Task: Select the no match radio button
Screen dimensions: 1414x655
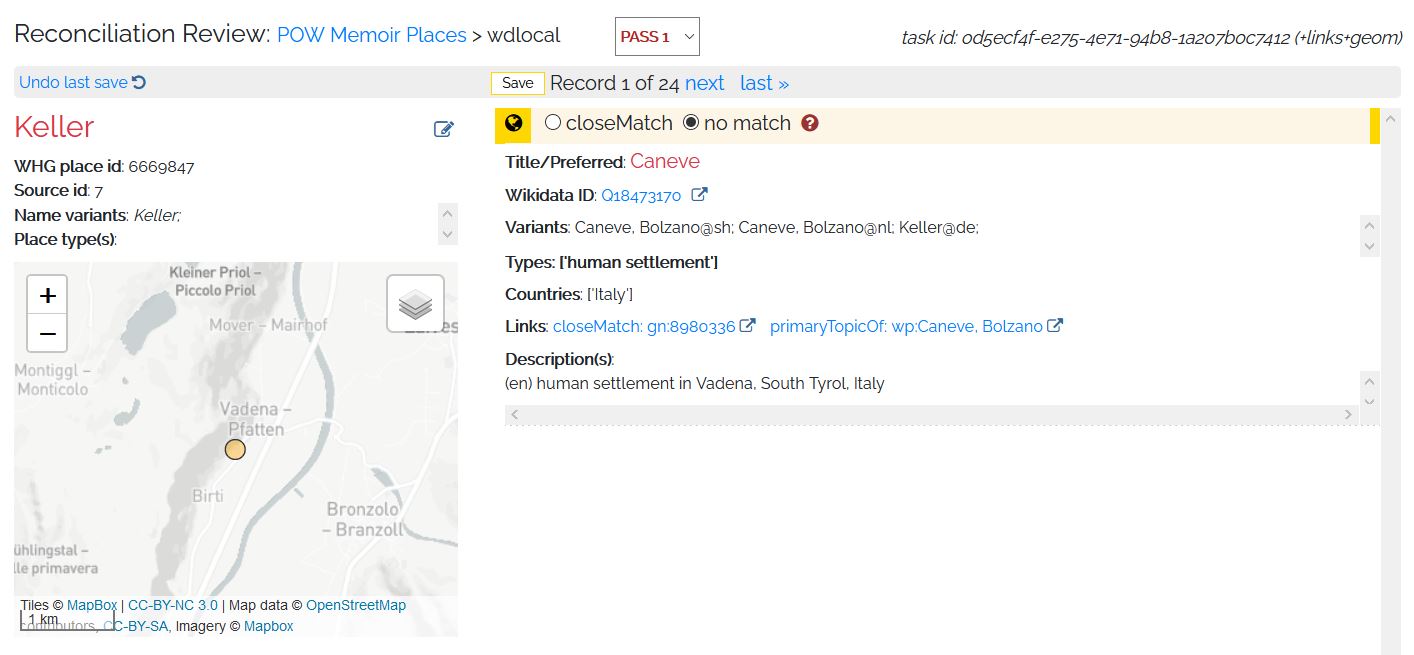Action: (691, 123)
